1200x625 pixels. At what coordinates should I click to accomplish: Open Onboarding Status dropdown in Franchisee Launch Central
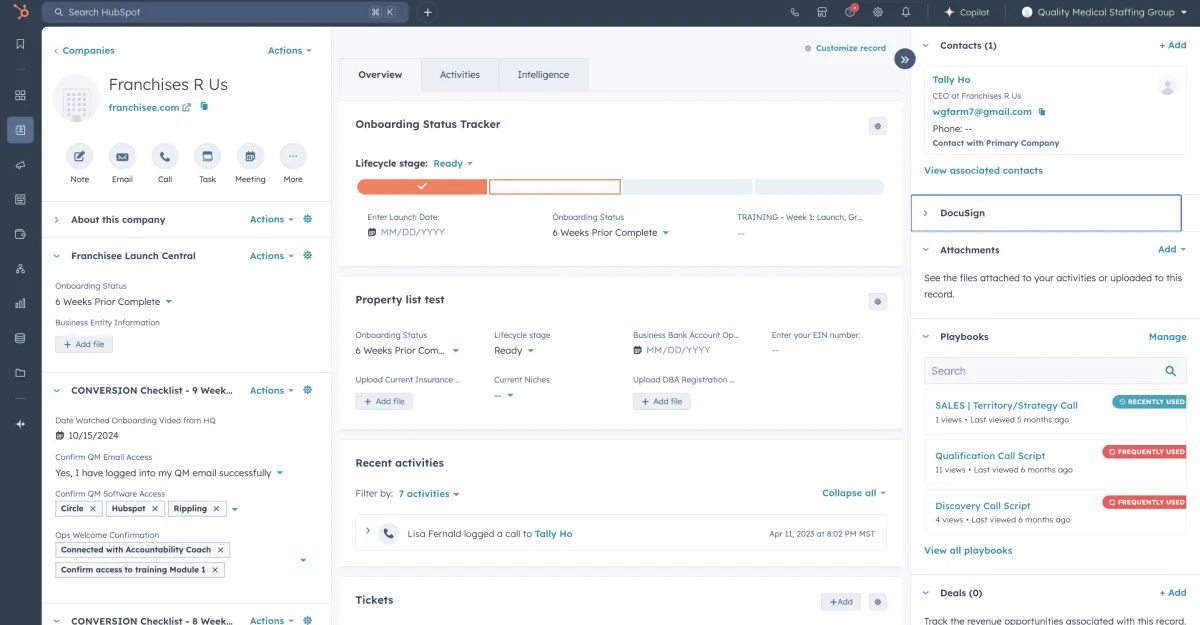[x=114, y=302]
